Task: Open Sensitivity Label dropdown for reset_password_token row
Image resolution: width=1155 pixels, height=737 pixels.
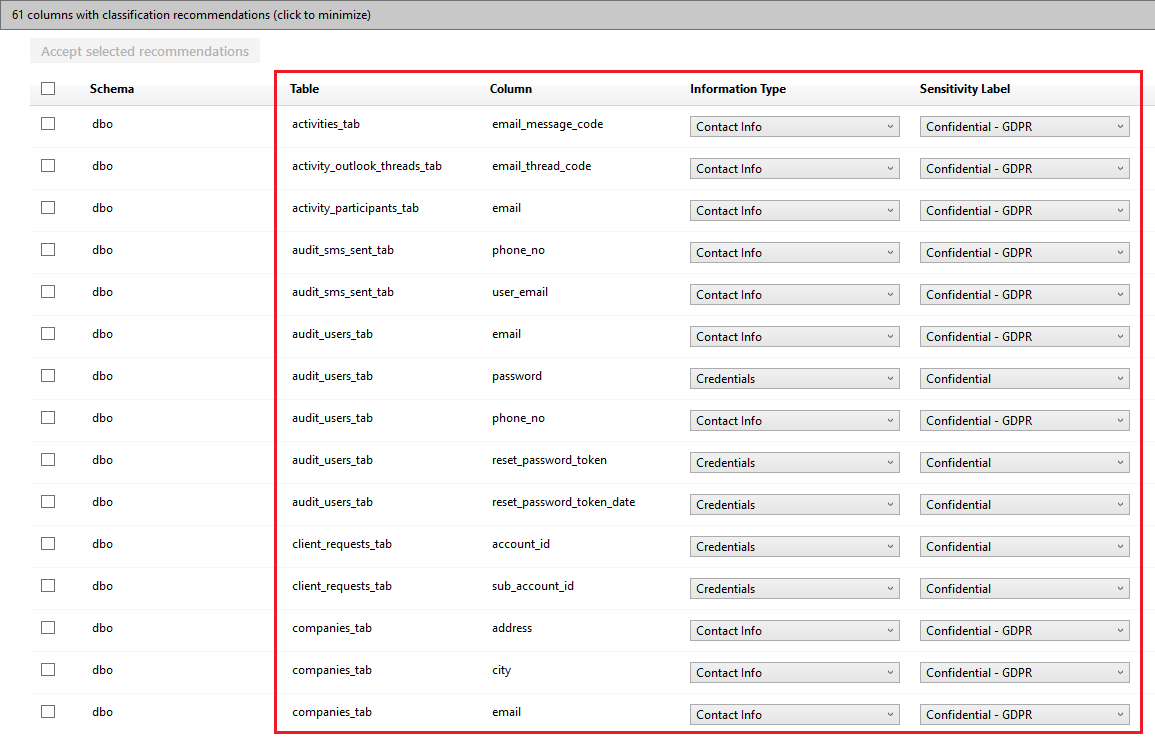Action: 1024,463
